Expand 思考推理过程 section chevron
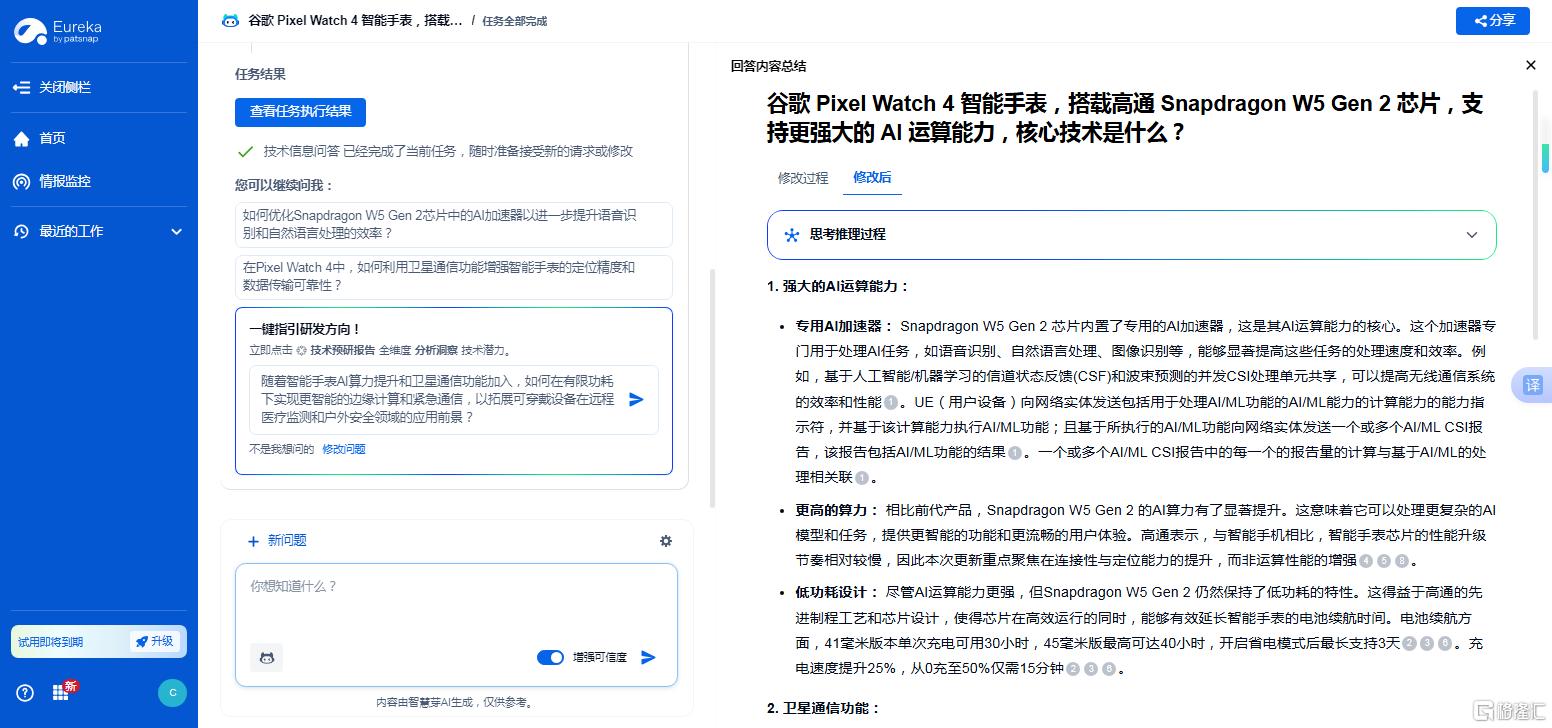The image size is (1552, 728). tap(1471, 235)
